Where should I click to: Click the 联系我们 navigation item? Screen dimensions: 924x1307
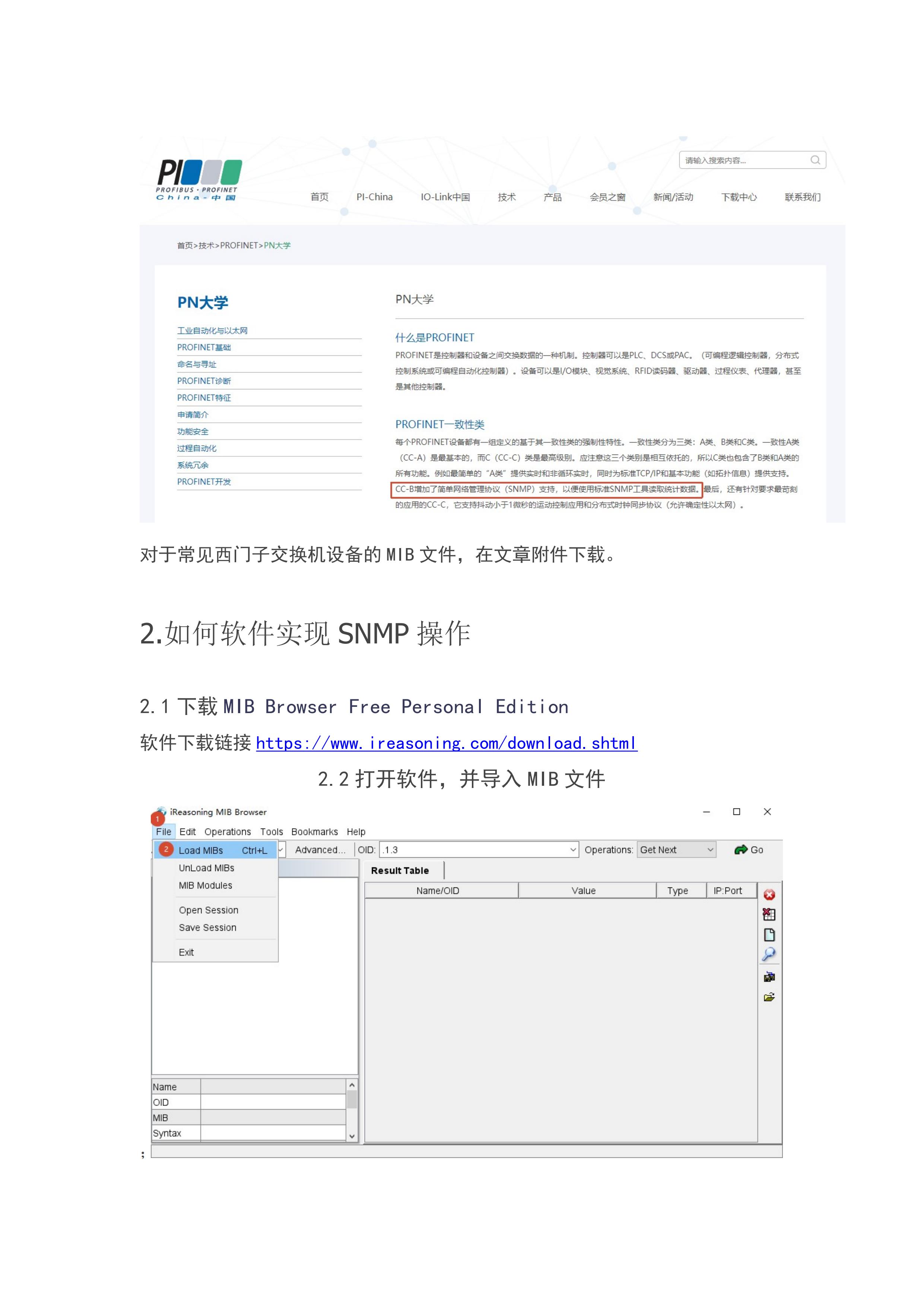pyautogui.click(x=802, y=197)
